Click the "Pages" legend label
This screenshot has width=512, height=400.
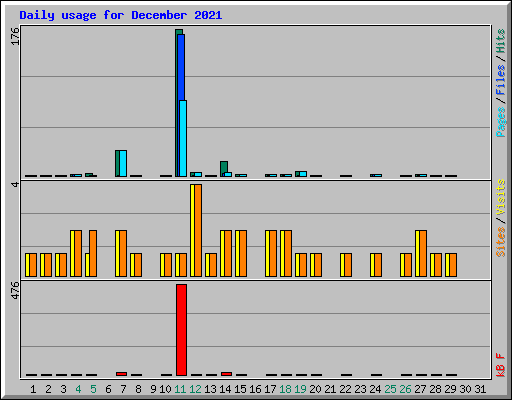point(500,122)
